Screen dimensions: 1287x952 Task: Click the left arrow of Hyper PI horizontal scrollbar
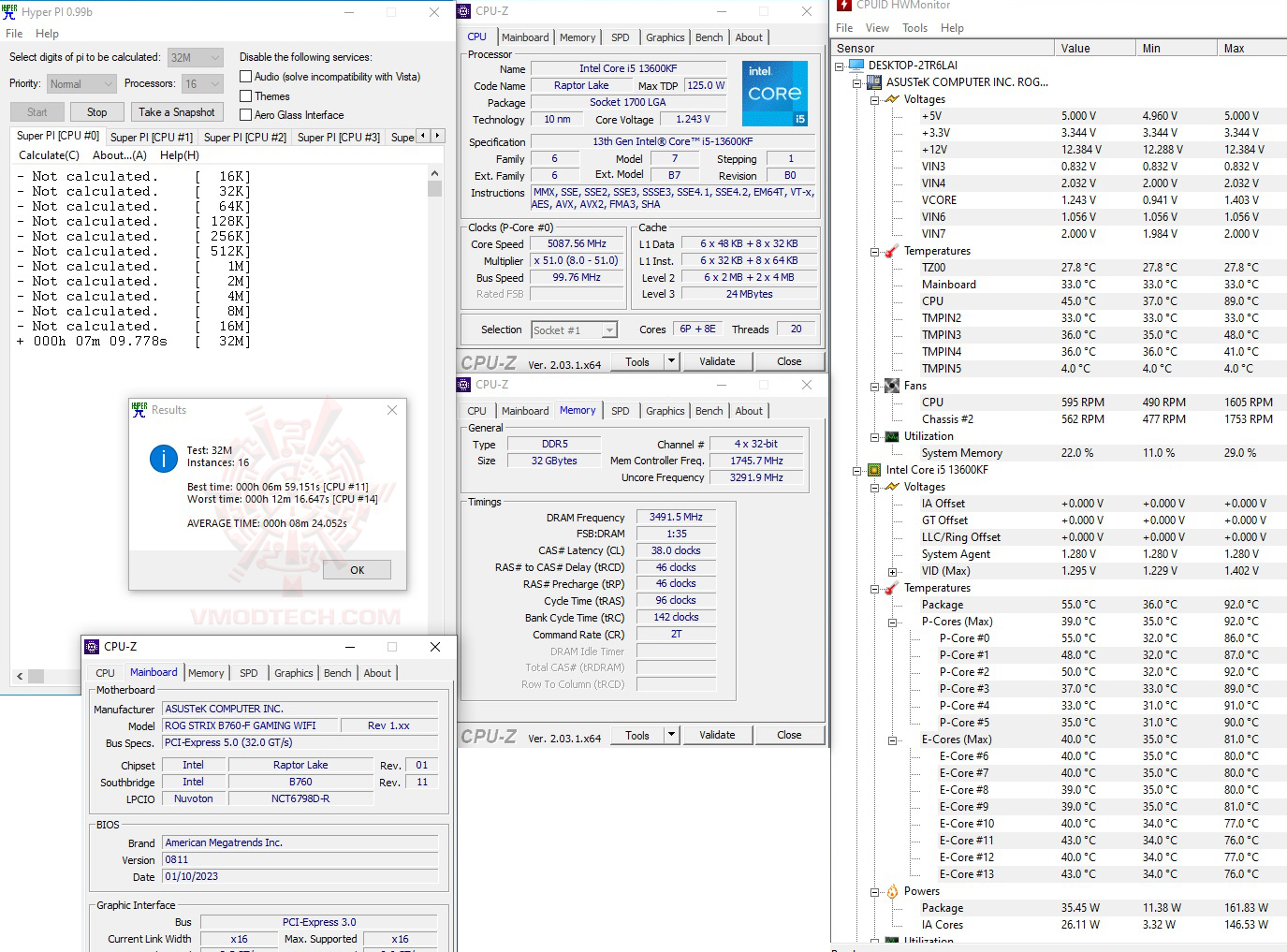(x=20, y=676)
